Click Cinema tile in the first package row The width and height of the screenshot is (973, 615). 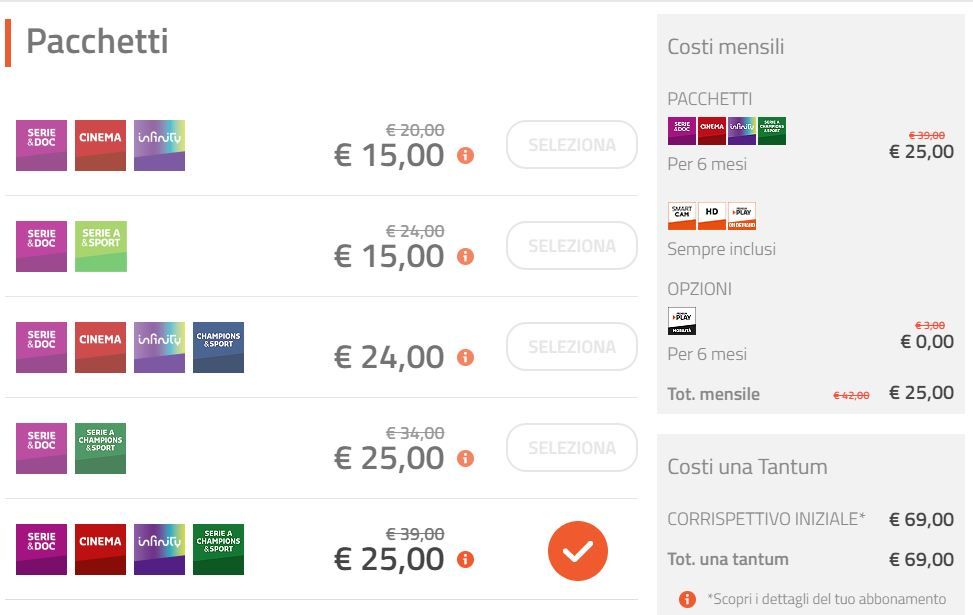pyautogui.click(x=101, y=145)
